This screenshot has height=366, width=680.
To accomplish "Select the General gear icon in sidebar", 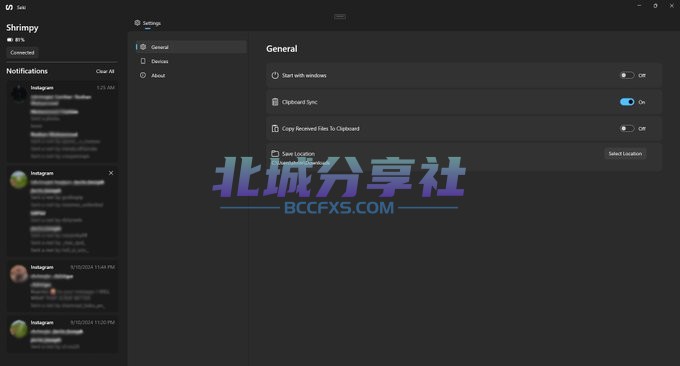I will pyautogui.click(x=143, y=47).
